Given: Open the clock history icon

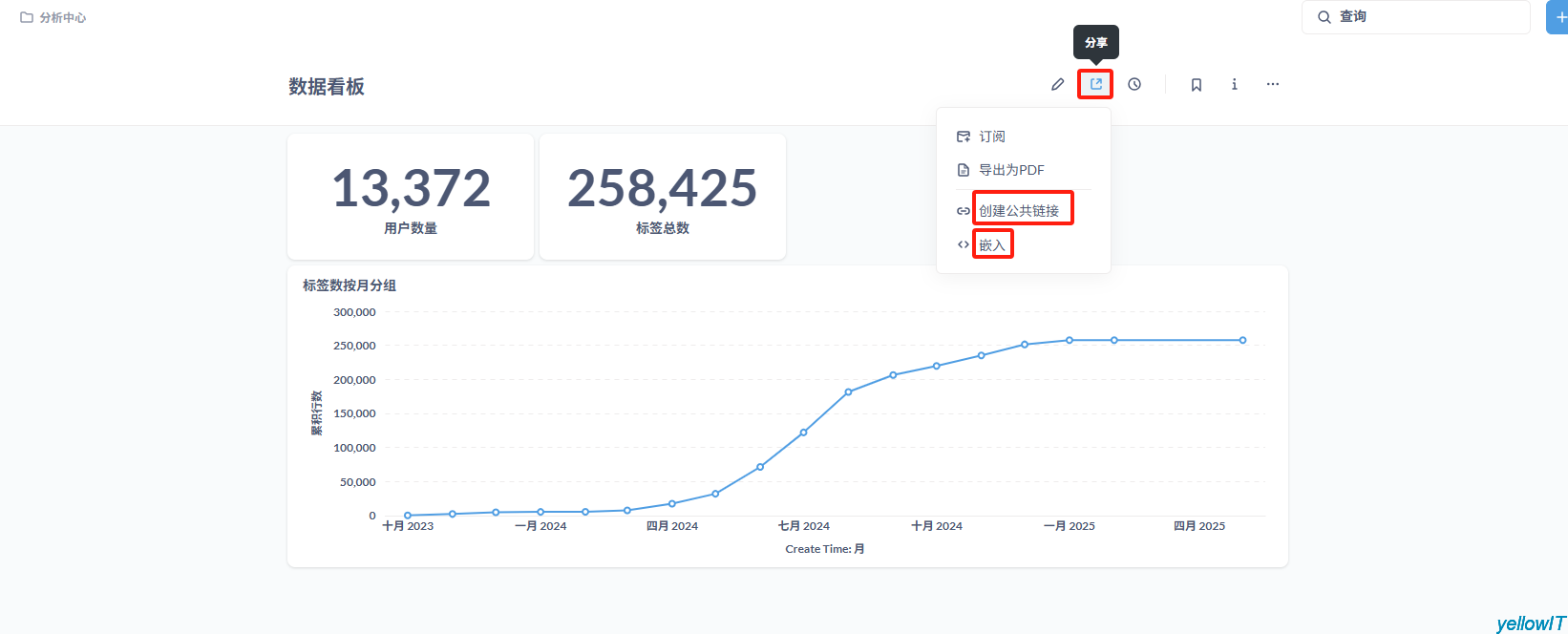Looking at the screenshot, I should [1134, 85].
